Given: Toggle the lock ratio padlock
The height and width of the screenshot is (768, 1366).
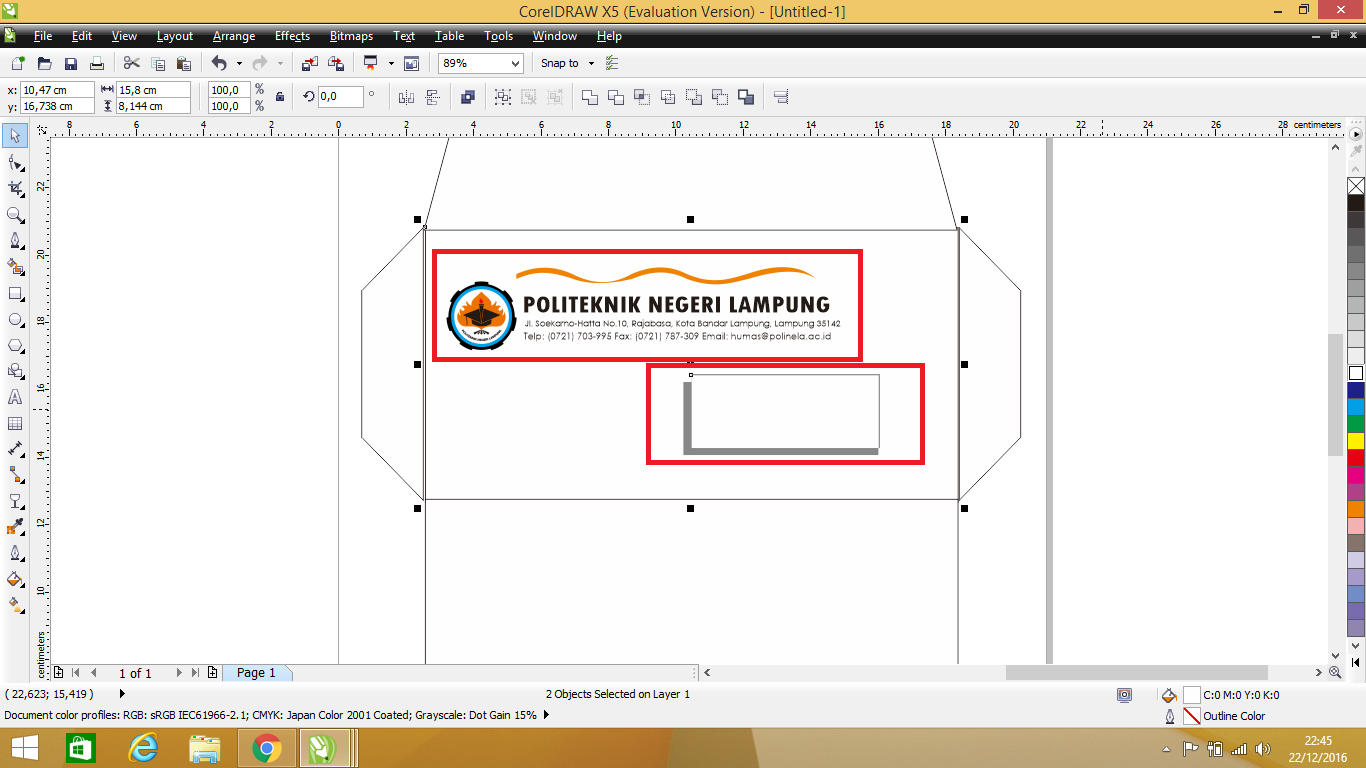Looking at the screenshot, I should 279,97.
